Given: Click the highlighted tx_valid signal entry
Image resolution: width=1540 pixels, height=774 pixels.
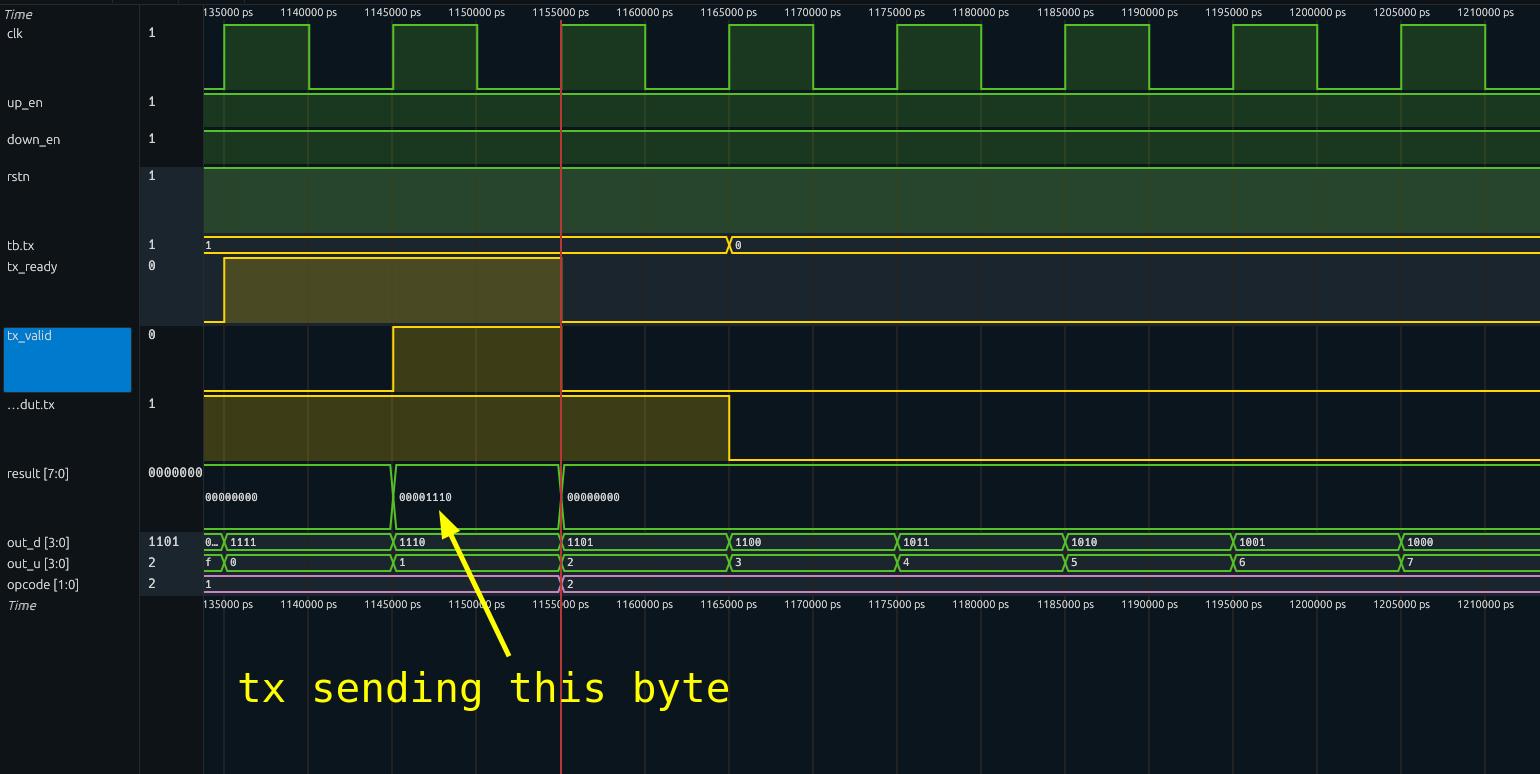Looking at the screenshot, I should pos(65,358).
